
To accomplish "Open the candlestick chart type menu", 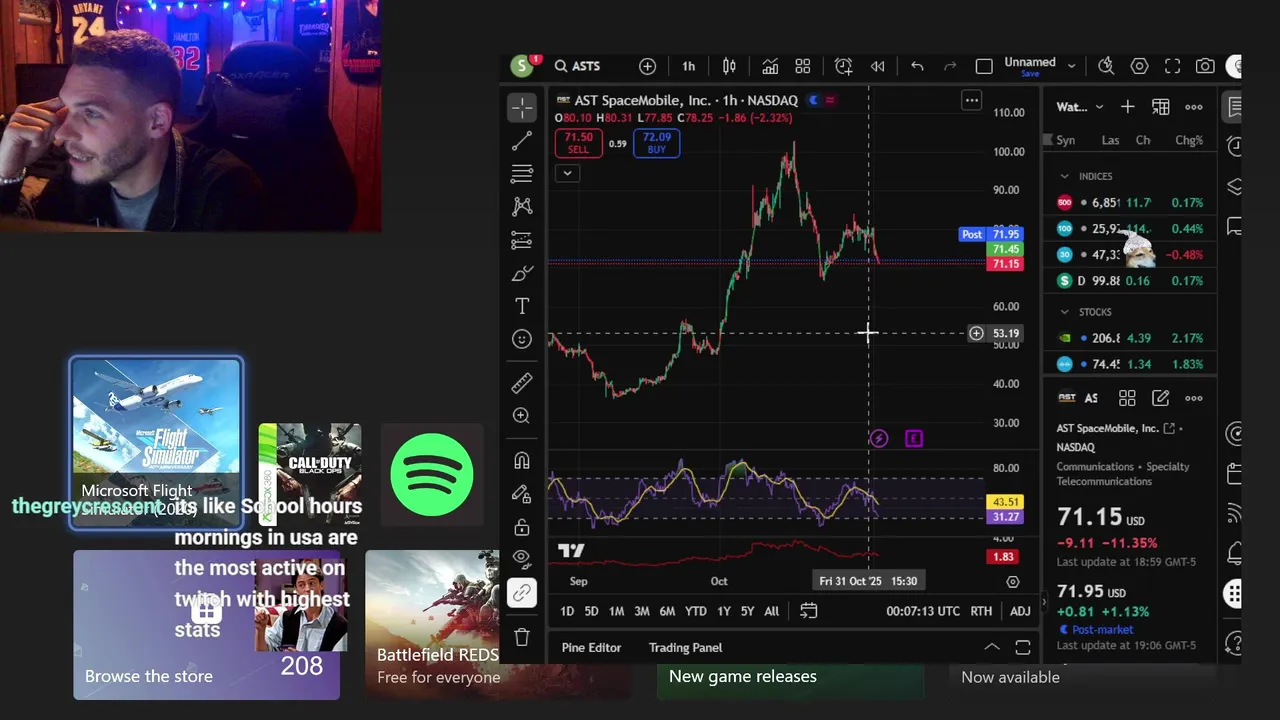I will click(x=729, y=66).
